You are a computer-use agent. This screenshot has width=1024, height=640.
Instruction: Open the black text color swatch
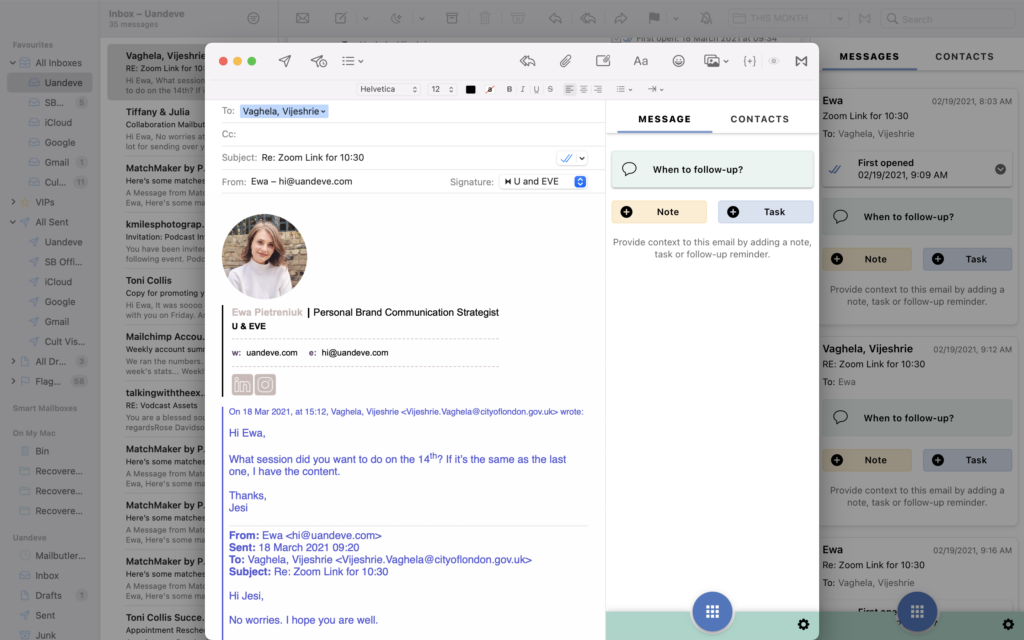(x=470, y=89)
